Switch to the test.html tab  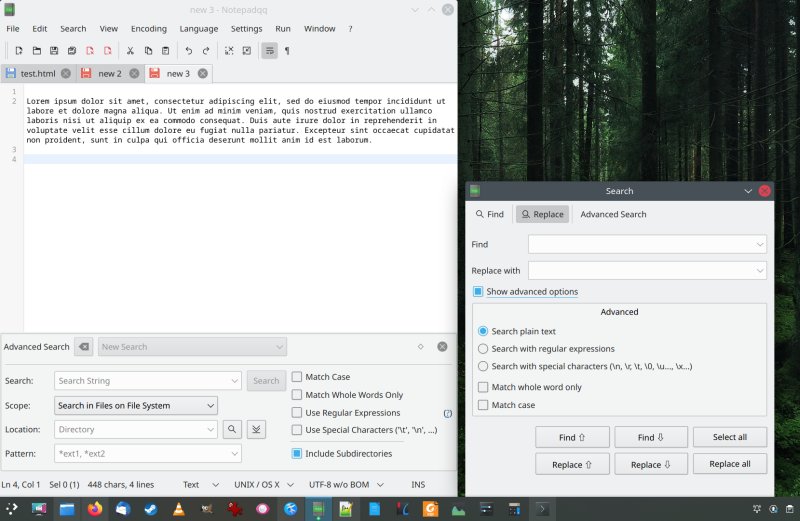[x=37, y=74]
